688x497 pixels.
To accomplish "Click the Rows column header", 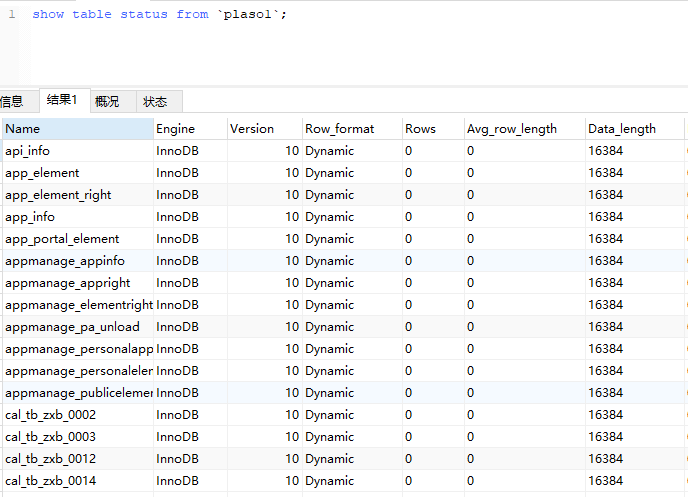I will click(433, 129).
